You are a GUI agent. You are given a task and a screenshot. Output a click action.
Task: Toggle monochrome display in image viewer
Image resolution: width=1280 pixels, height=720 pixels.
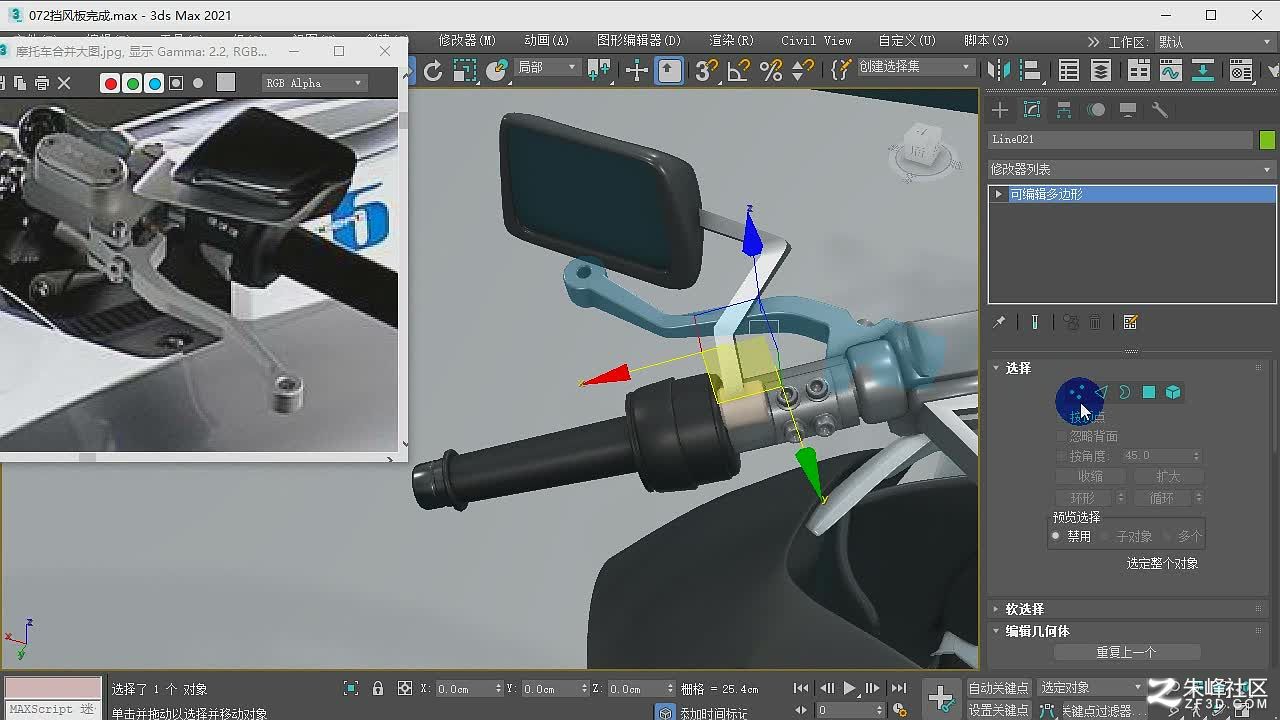pos(199,83)
